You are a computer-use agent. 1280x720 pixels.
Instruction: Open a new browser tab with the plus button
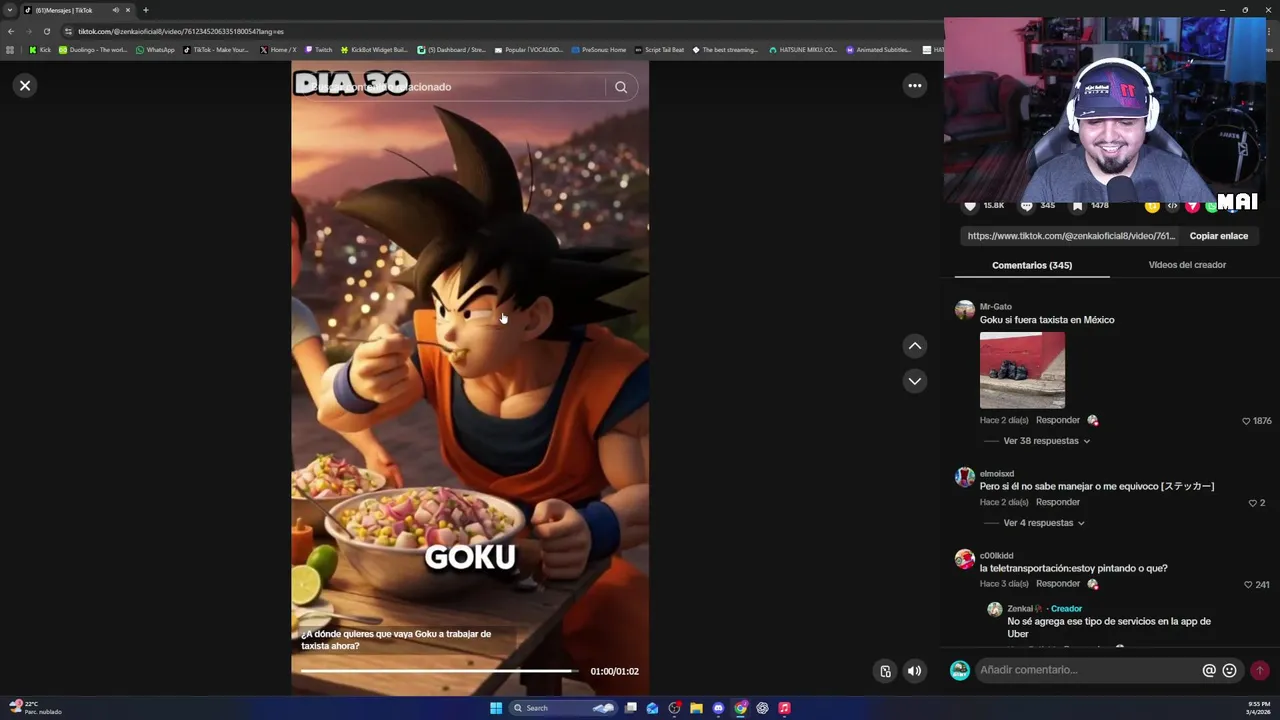pos(145,10)
